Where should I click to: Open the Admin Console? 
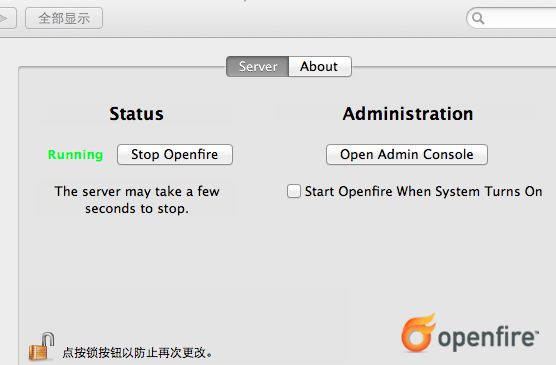[x=407, y=154]
